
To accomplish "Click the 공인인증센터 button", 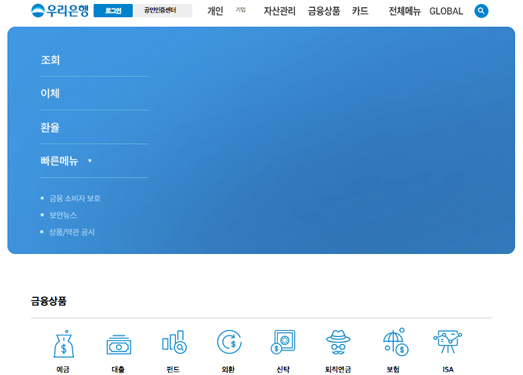I will (x=163, y=11).
